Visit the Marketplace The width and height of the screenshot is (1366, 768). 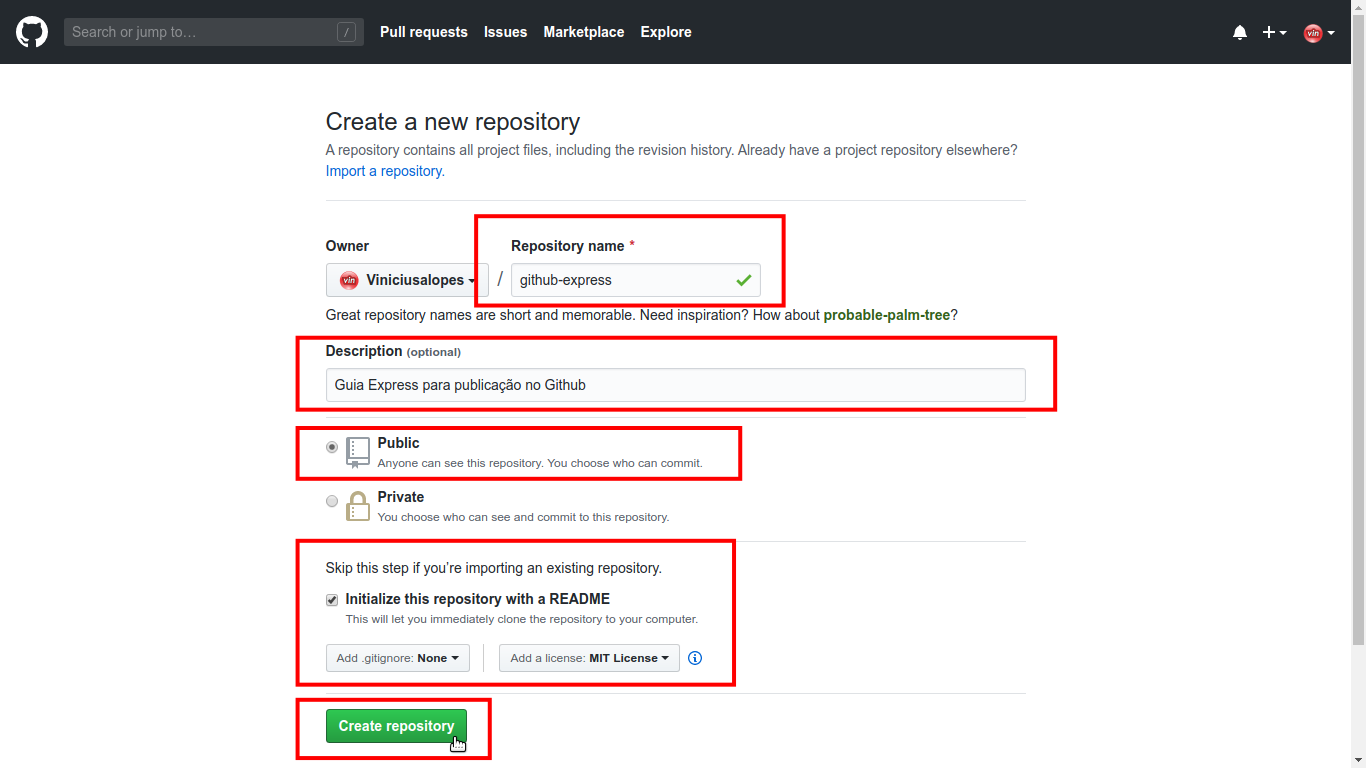click(x=584, y=32)
